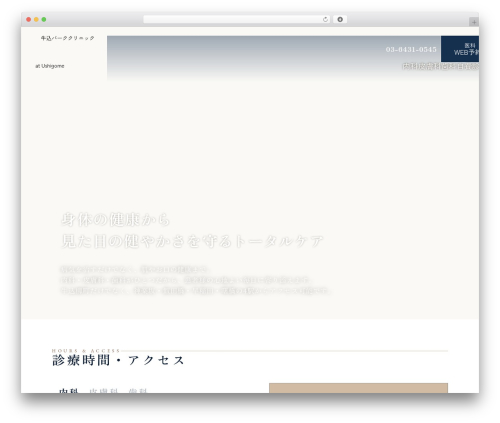Viewport: 500px width, 423px height.
Task: Click the HOURS & ACCESS section label
Action: coord(86,351)
